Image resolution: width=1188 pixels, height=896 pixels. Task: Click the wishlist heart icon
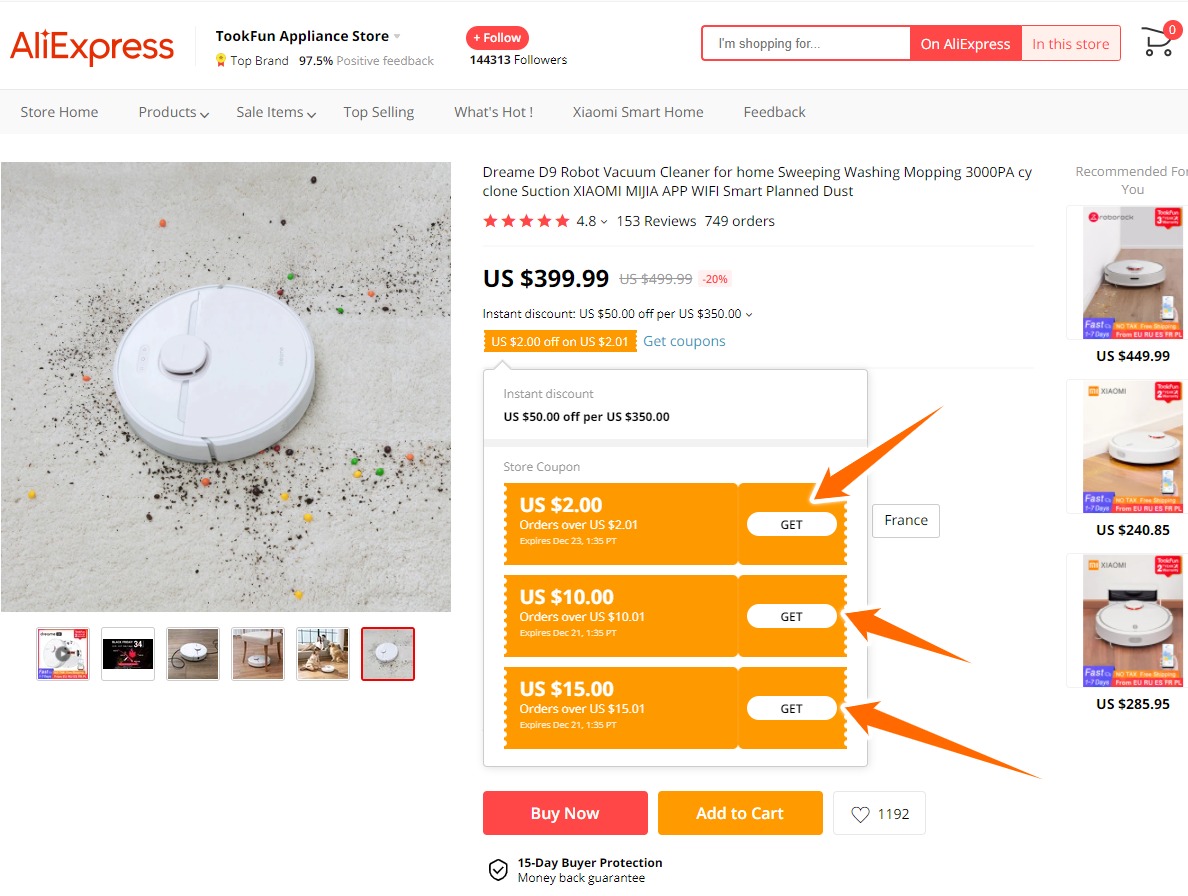click(860, 814)
